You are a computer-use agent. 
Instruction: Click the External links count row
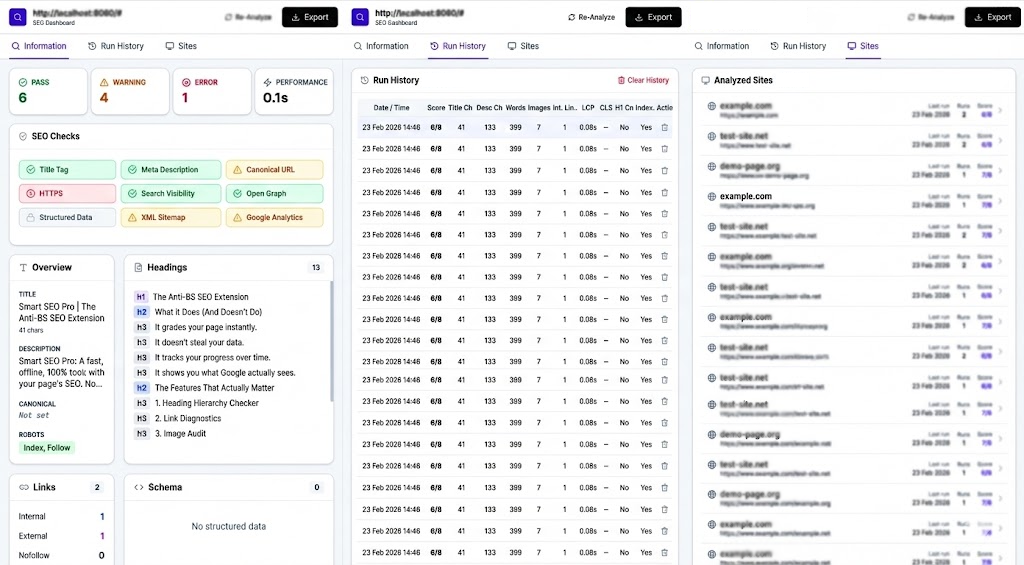point(61,536)
